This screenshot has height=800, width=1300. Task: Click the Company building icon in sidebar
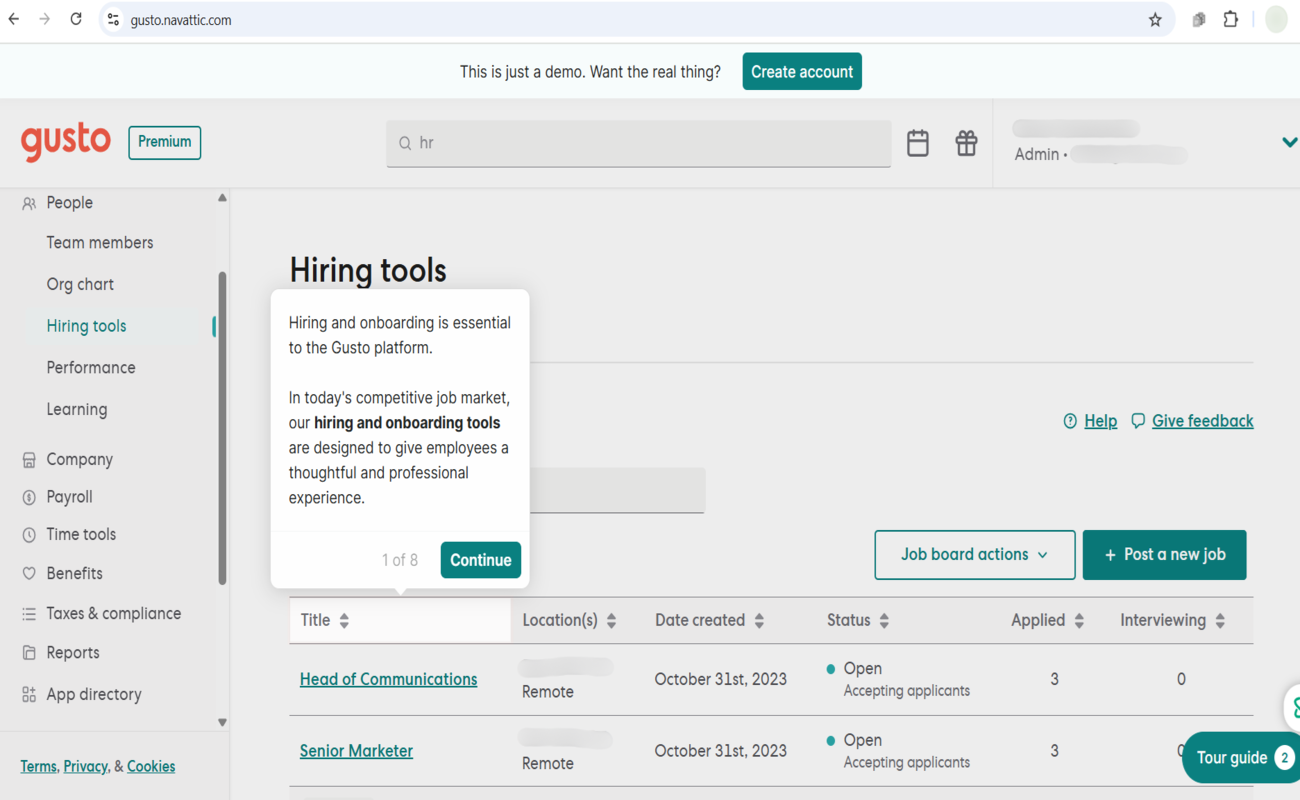[x=29, y=460]
